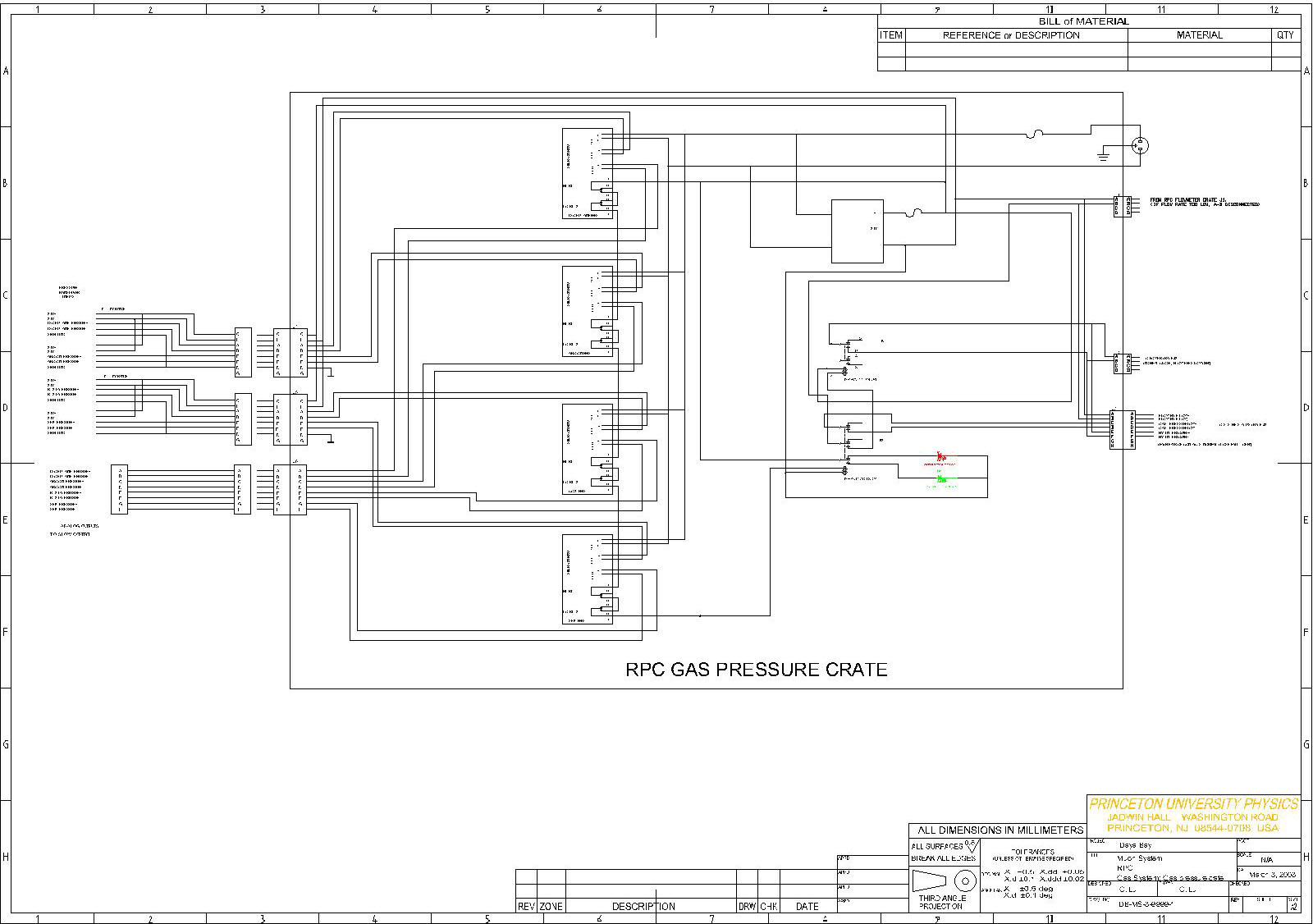Select the connector next to the flowmeter crate note
Screen dimensions: 1313x924
pos(1123,206)
